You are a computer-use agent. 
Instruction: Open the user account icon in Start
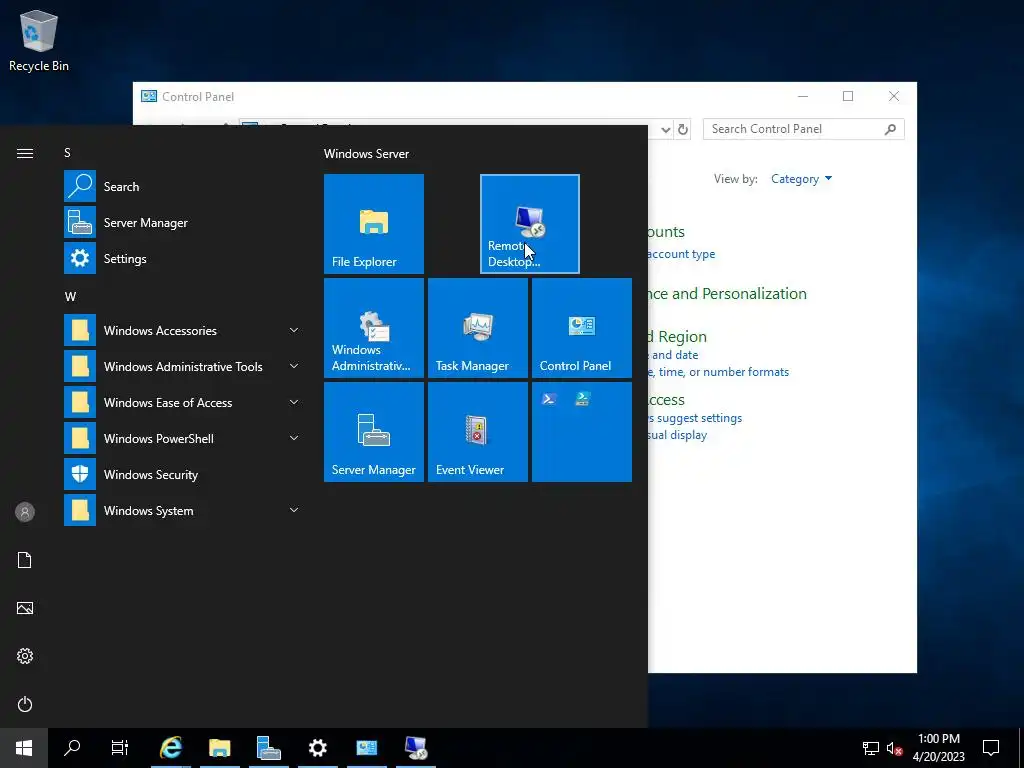(x=25, y=512)
